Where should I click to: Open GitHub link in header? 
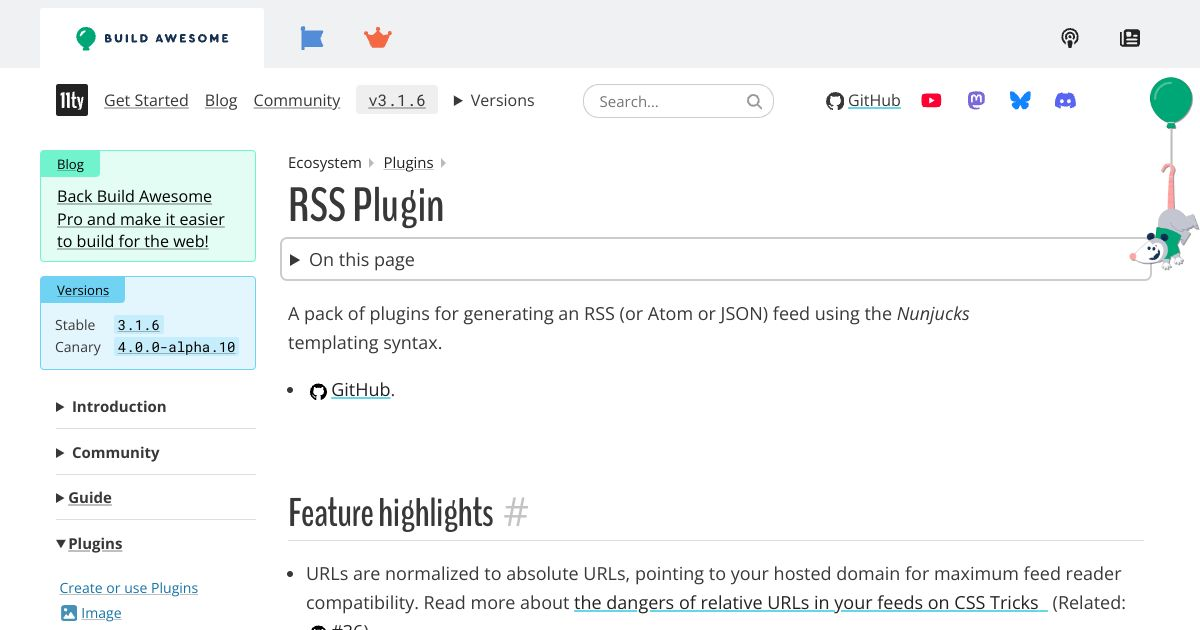coord(874,100)
